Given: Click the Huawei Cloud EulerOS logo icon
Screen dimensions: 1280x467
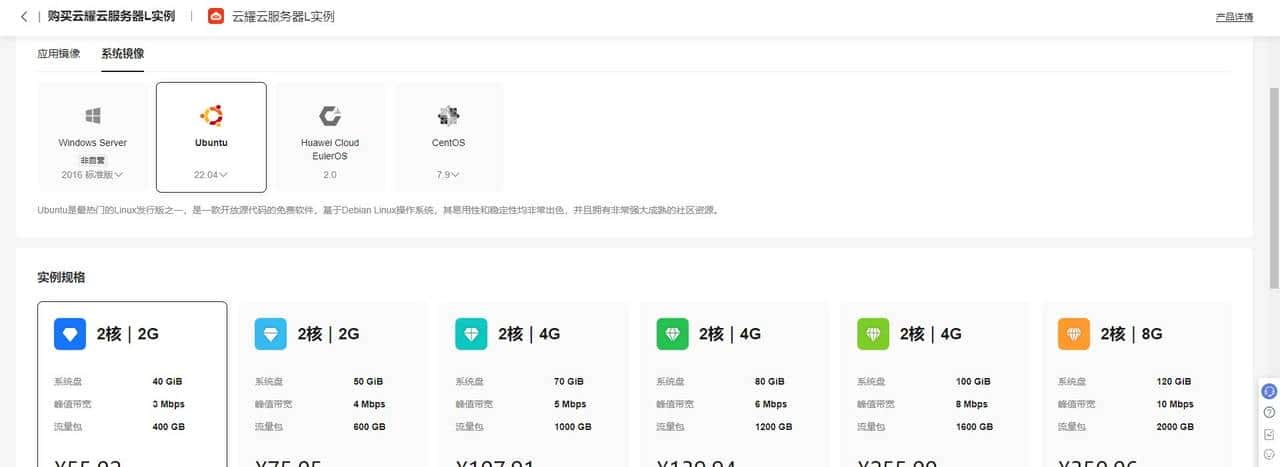Looking at the screenshot, I should tap(330, 115).
